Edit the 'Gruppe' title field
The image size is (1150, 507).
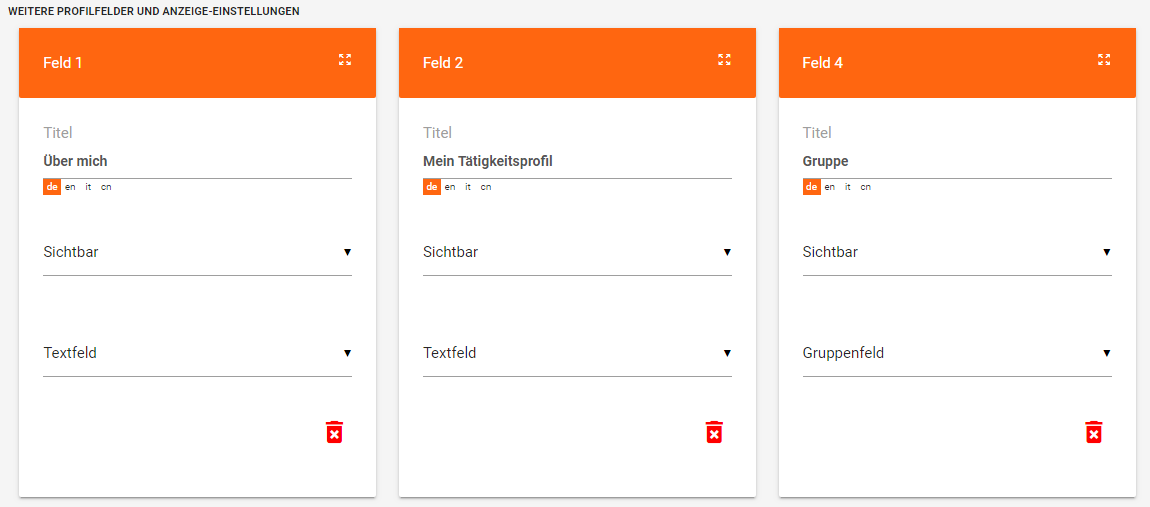(x=957, y=161)
